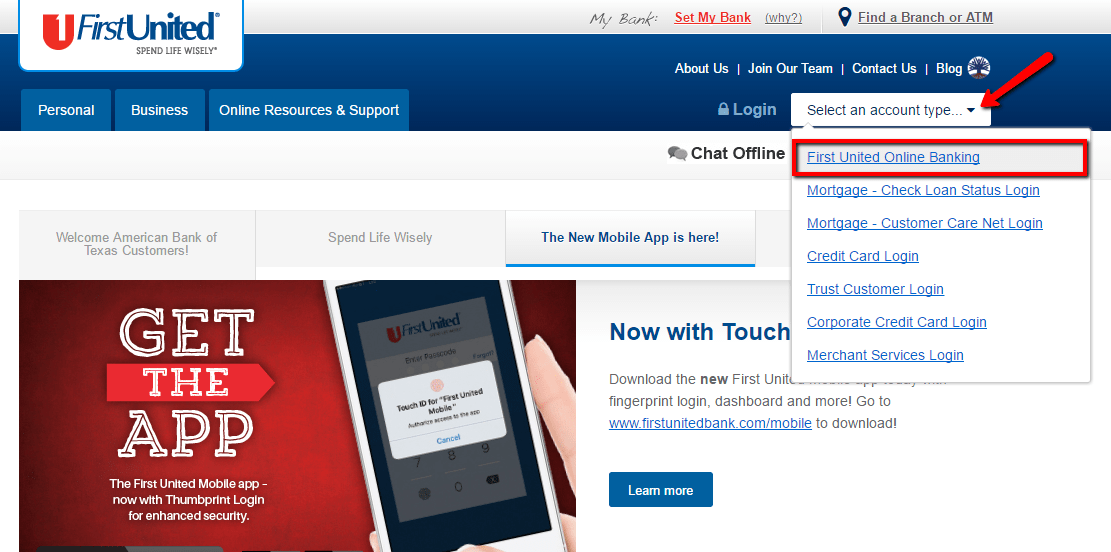Click the Set My Bank link
1111x552 pixels.
pyautogui.click(x=712, y=18)
